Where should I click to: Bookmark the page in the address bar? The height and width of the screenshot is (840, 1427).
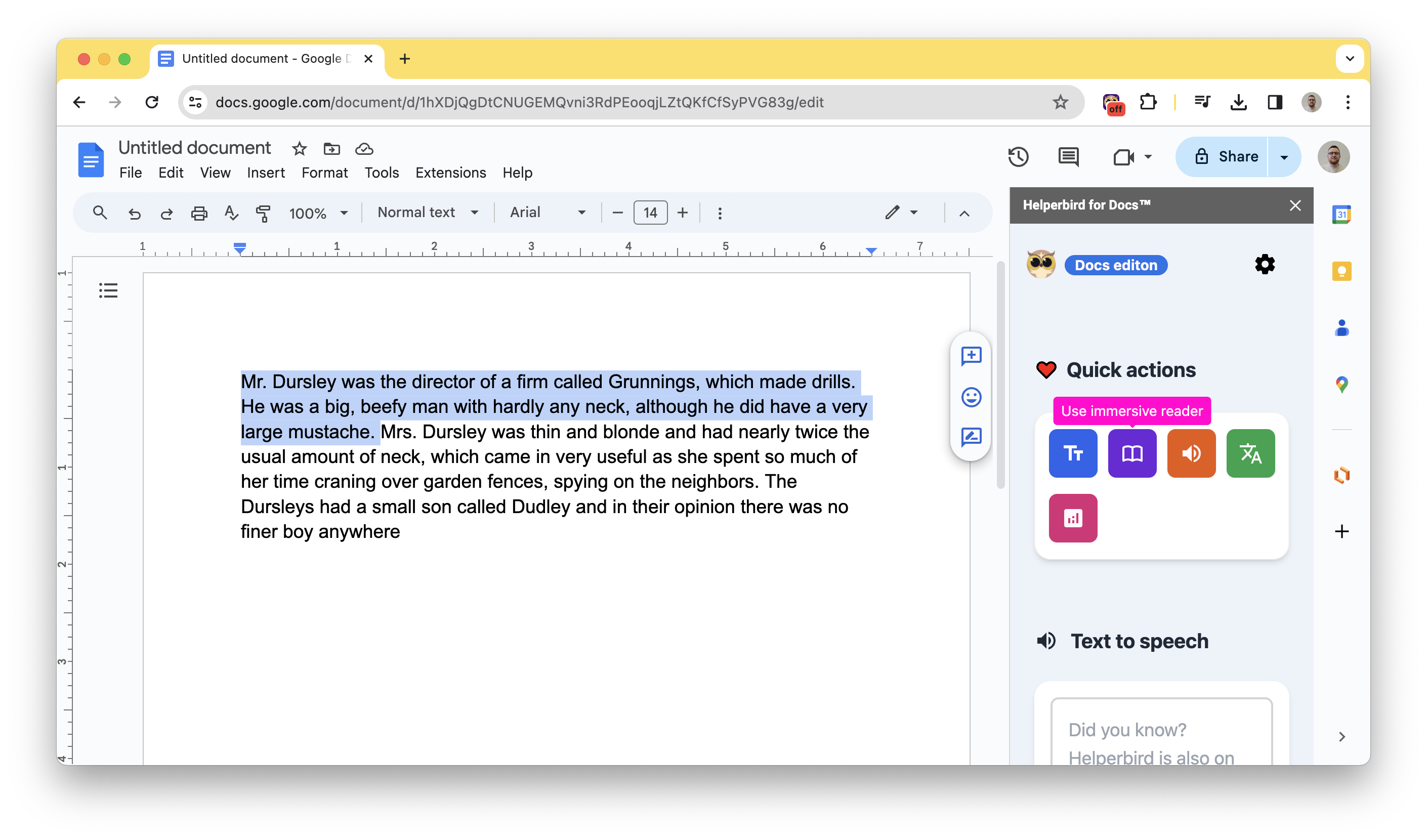[1060, 103]
